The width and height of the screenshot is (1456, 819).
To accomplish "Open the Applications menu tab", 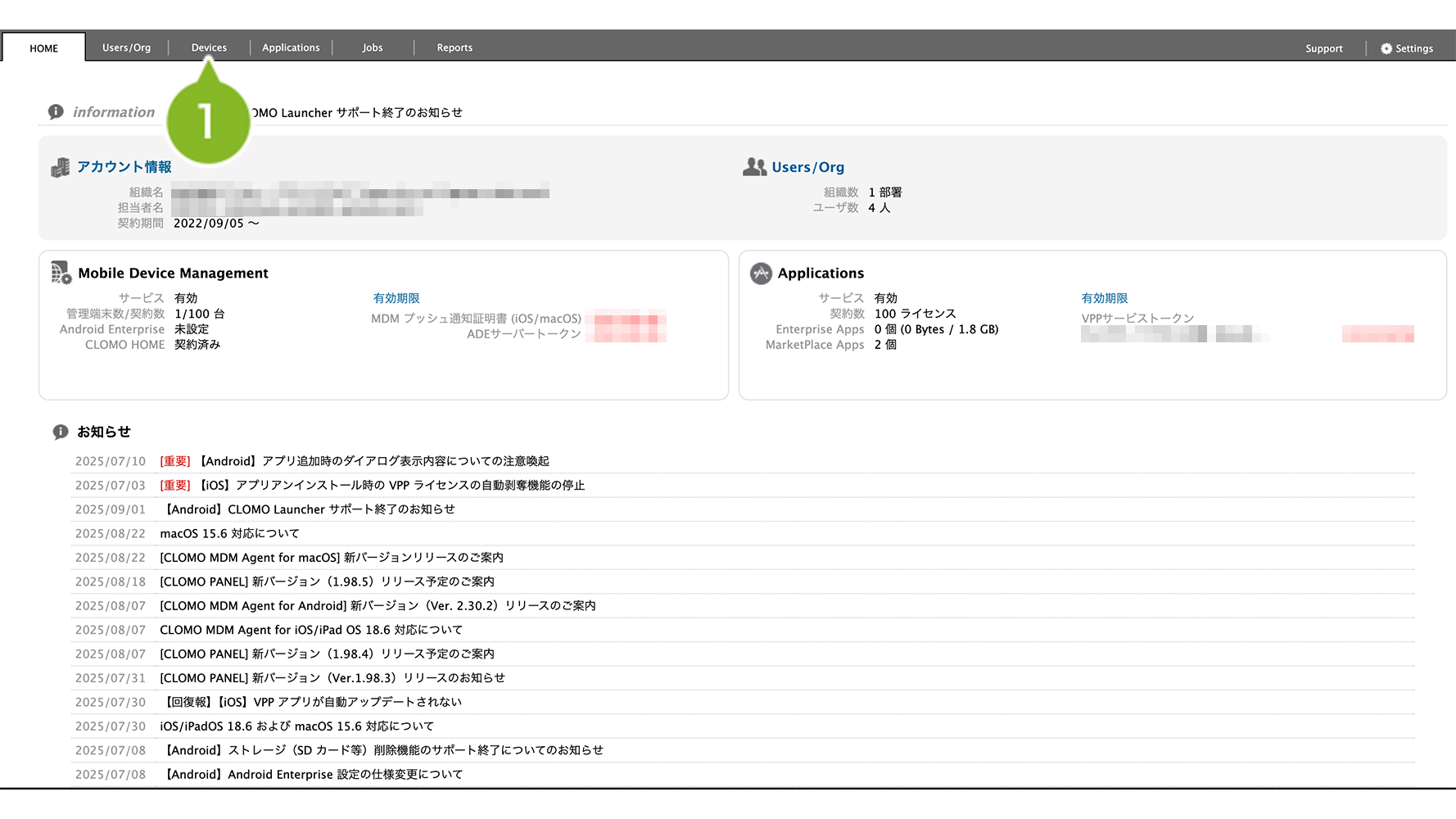I will 291,48.
